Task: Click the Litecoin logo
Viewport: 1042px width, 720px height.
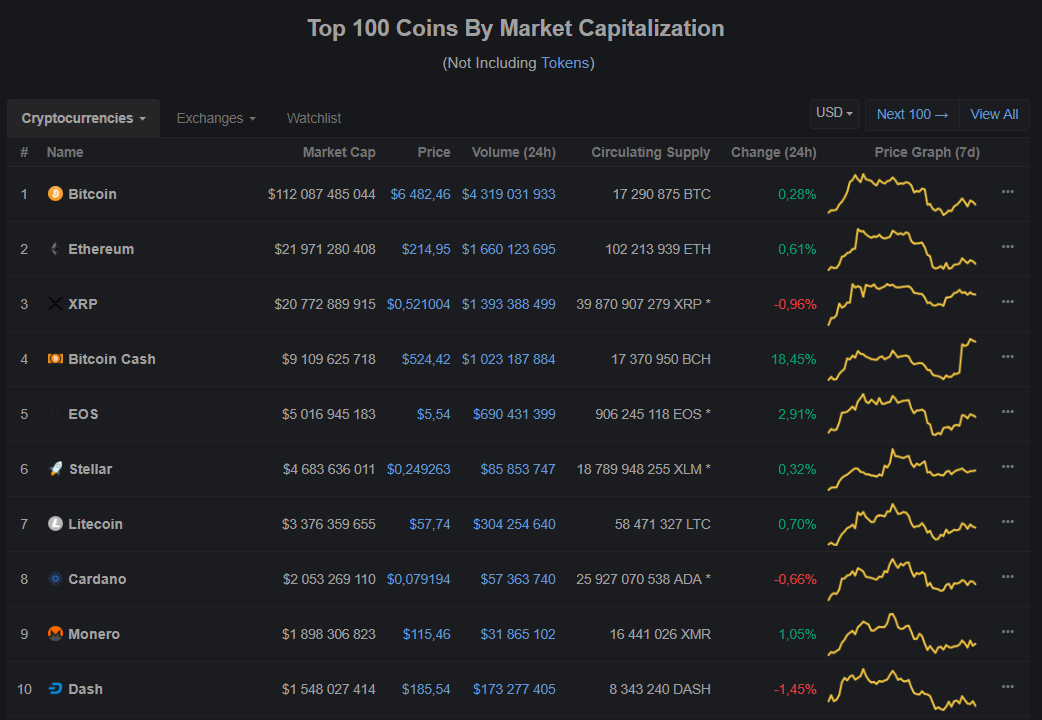Action: click(x=55, y=524)
